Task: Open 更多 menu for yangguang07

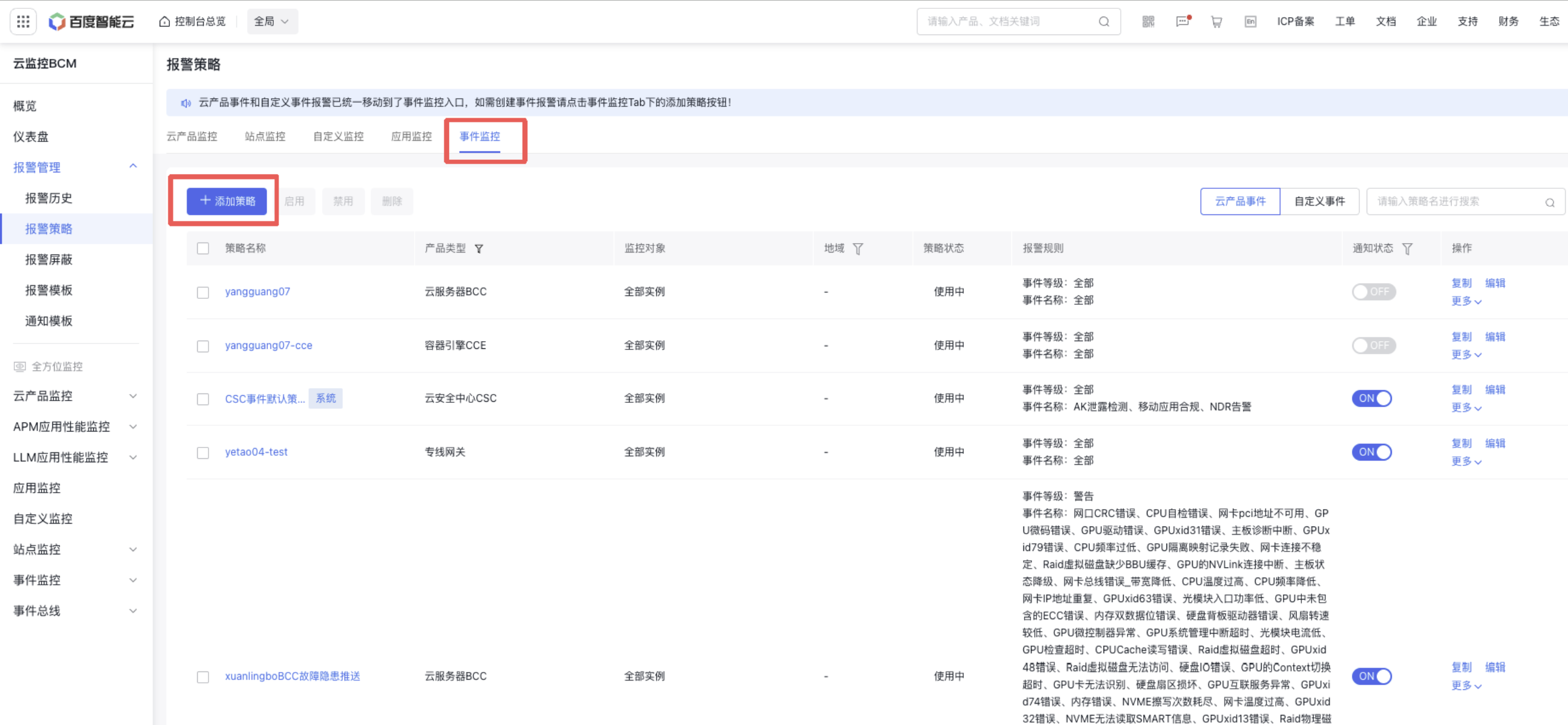Action: 1466,301
